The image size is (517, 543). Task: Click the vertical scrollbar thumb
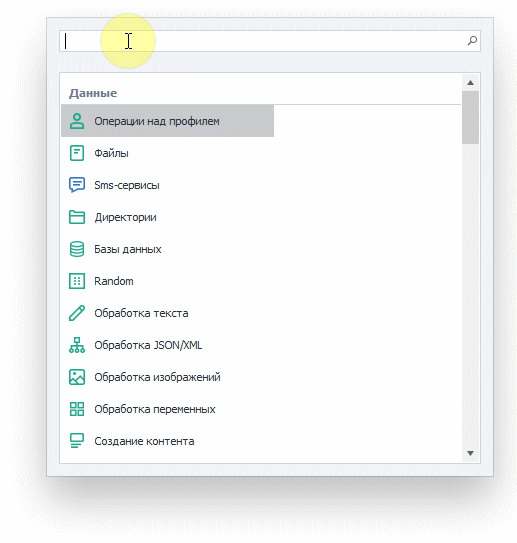(470, 117)
